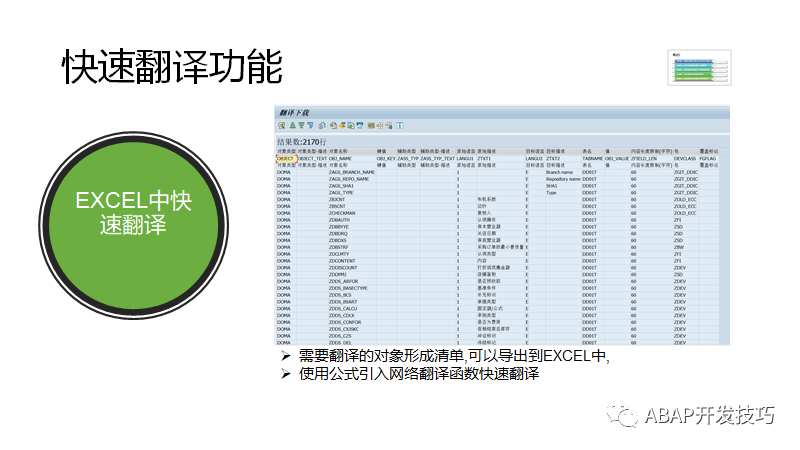Click the spreadsheet export toolbar icon

point(334,125)
